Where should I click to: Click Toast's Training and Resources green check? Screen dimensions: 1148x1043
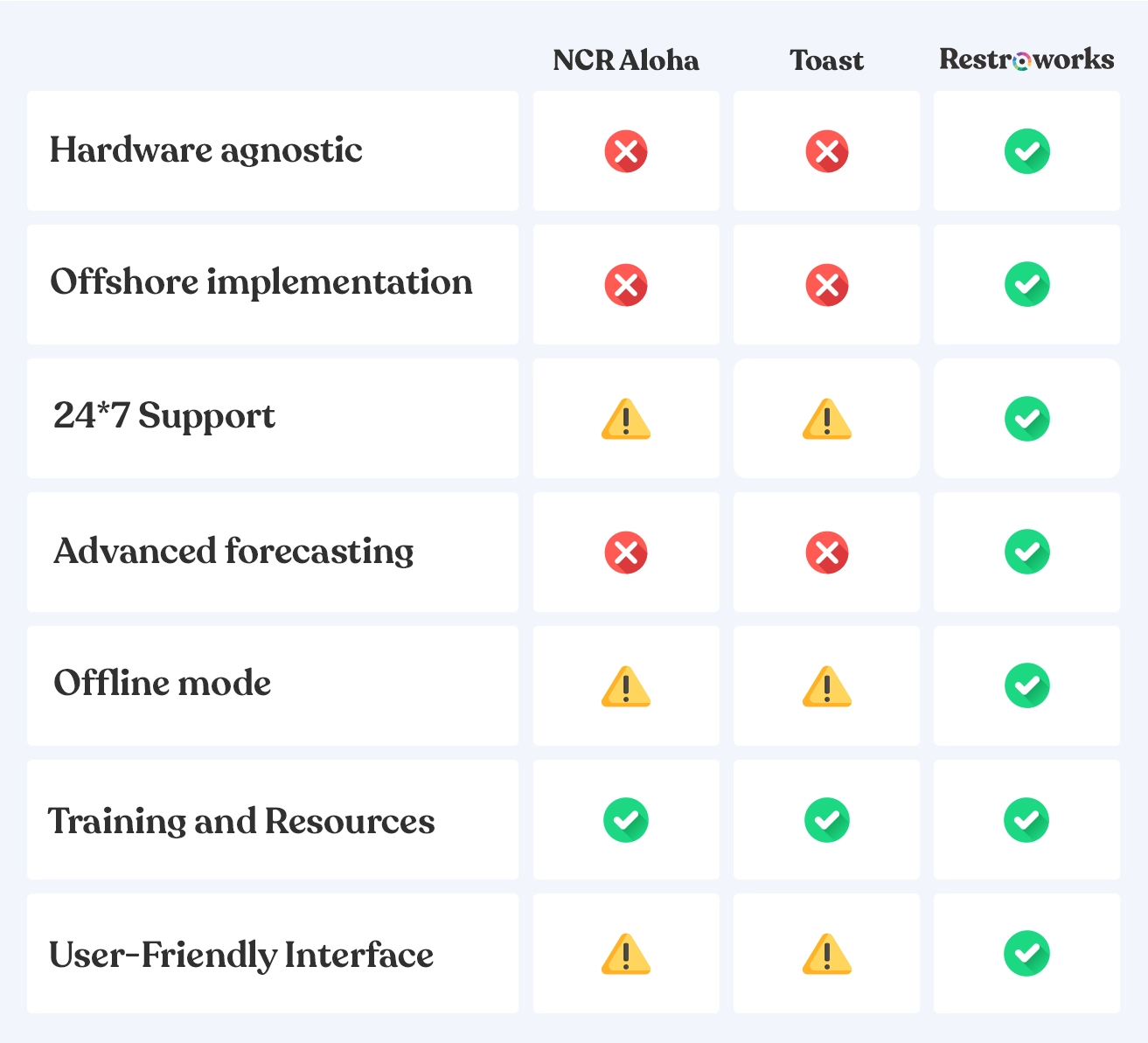point(826,820)
